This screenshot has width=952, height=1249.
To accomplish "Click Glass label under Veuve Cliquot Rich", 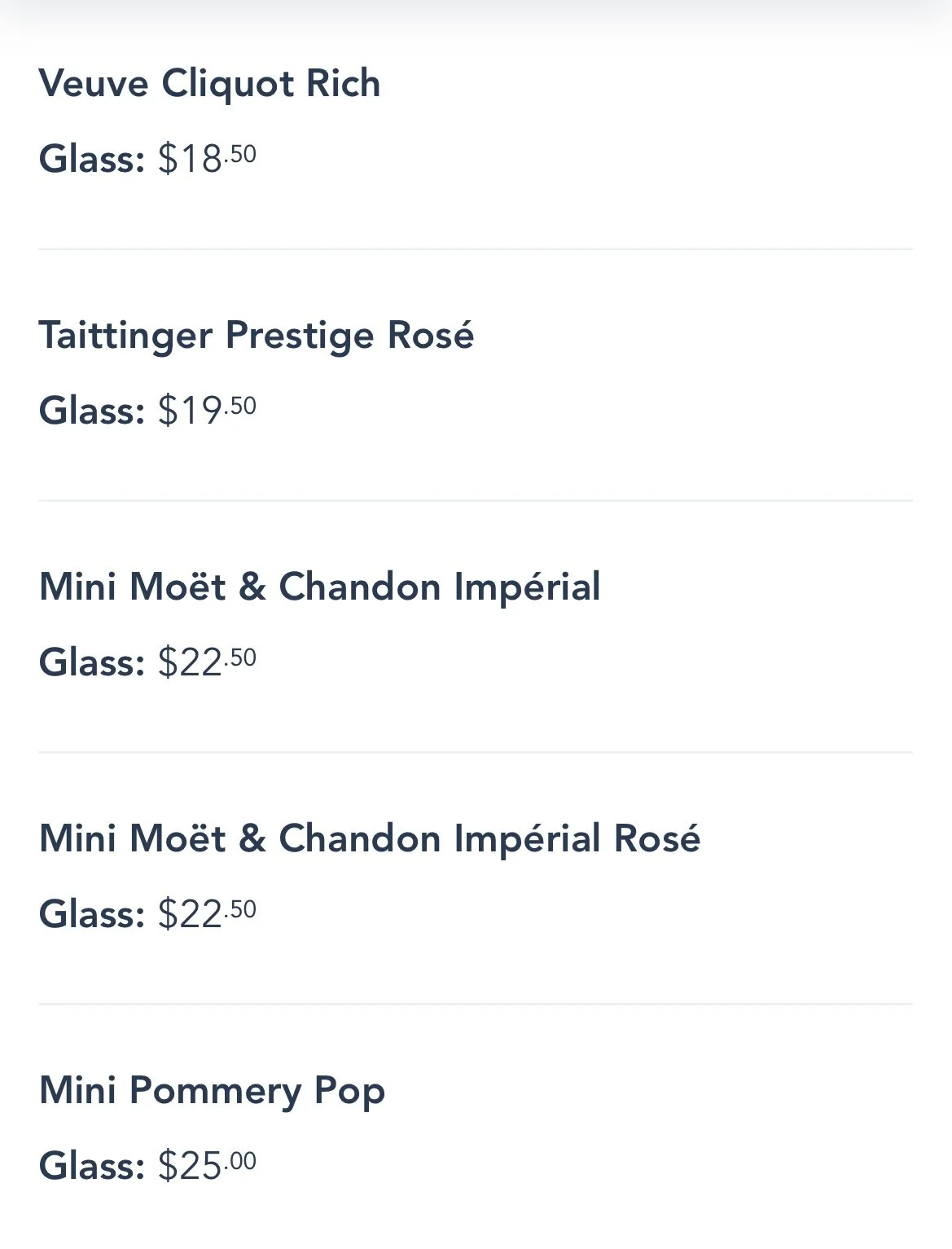I will point(91,158).
